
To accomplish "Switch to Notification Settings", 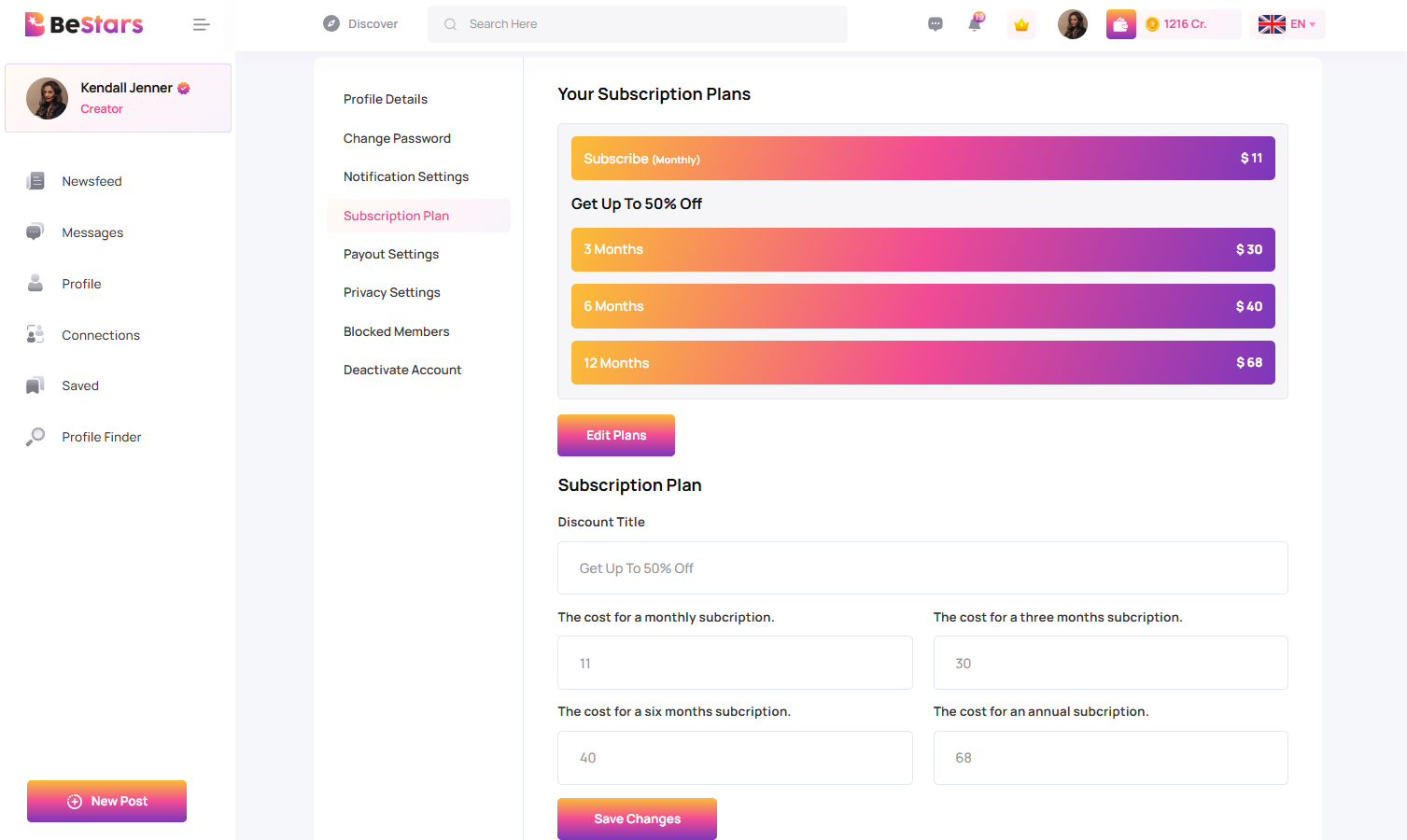I will tap(405, 176).
